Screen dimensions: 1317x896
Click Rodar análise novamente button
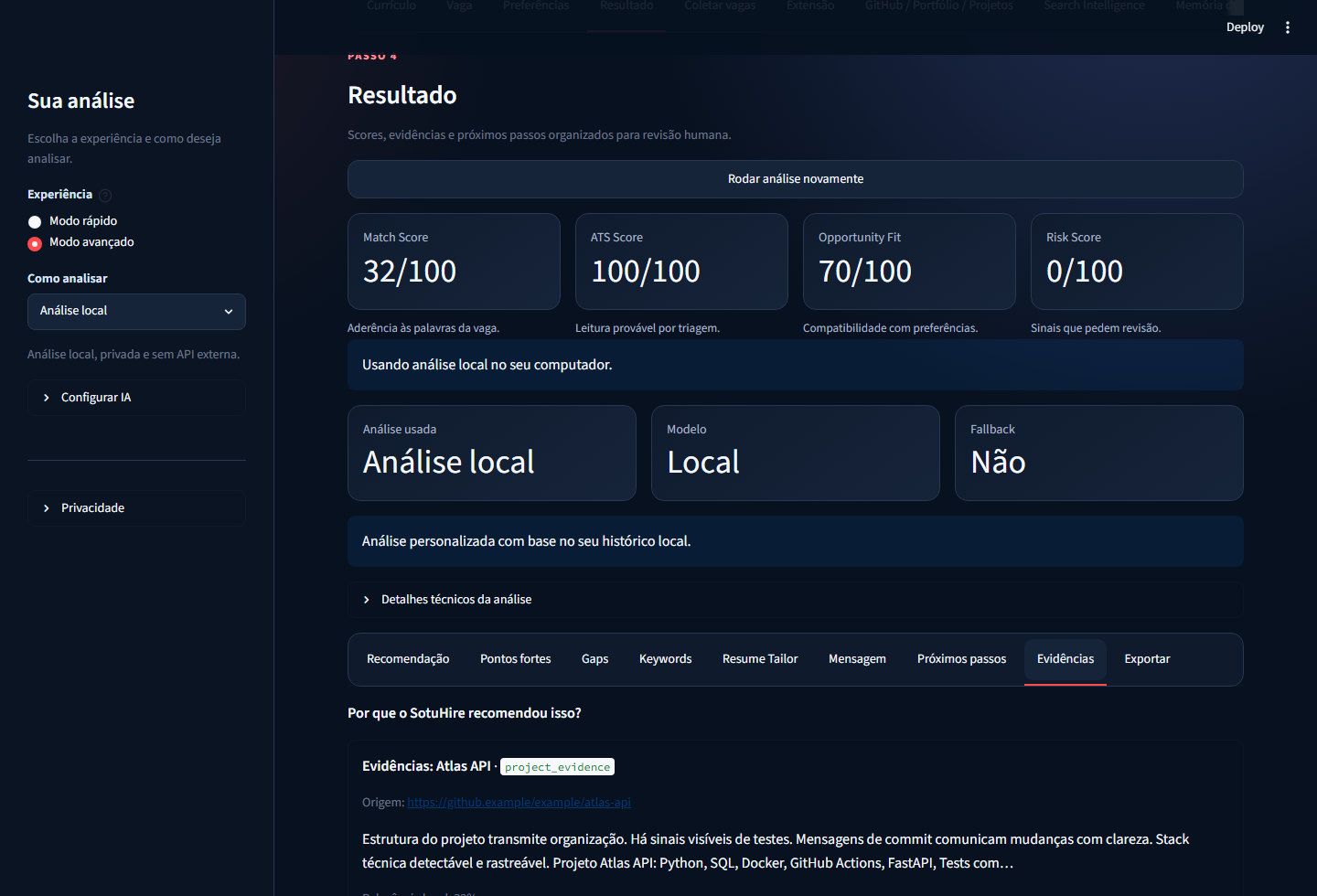(x=795, y=179)
